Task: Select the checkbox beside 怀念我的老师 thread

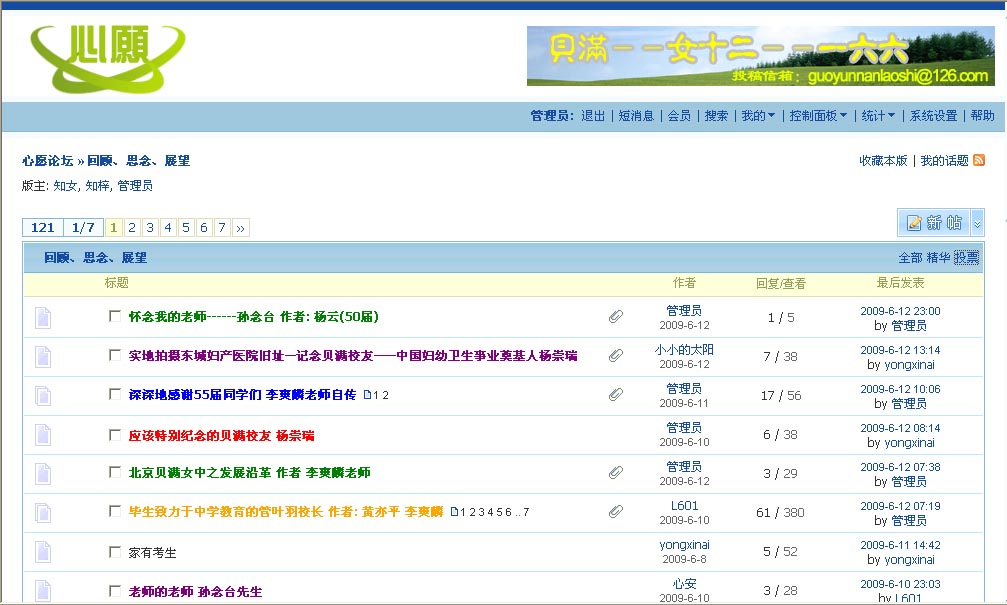Action: tap(115, 316)
